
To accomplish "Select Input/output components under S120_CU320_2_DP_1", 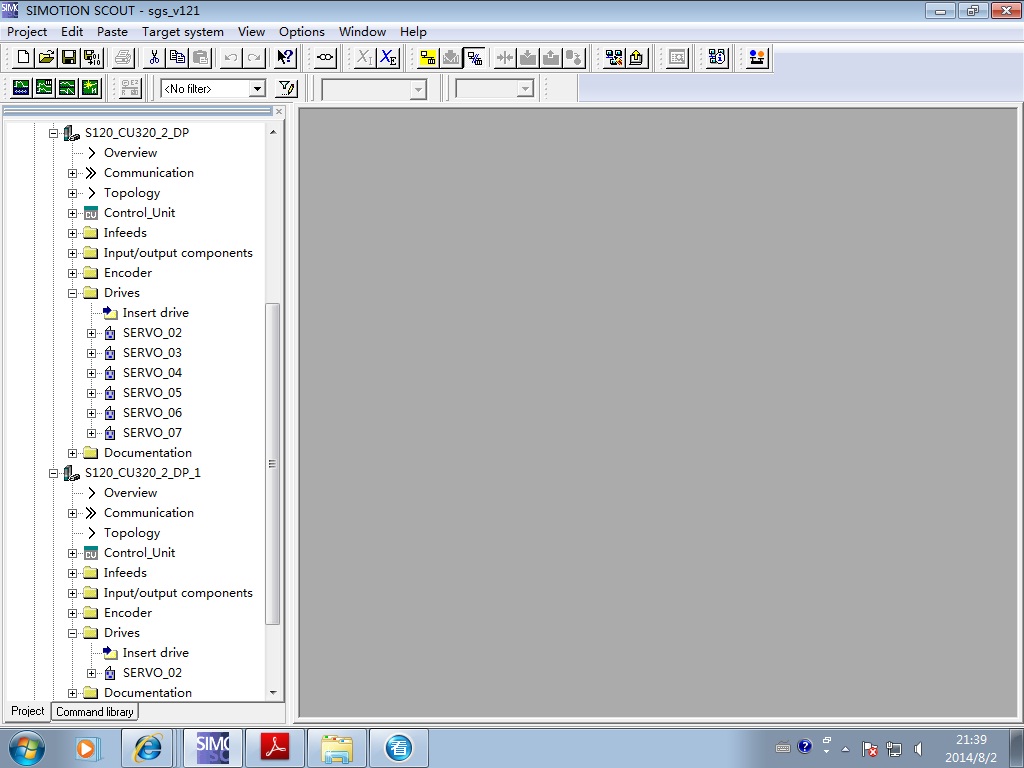I will coord(178,593).
